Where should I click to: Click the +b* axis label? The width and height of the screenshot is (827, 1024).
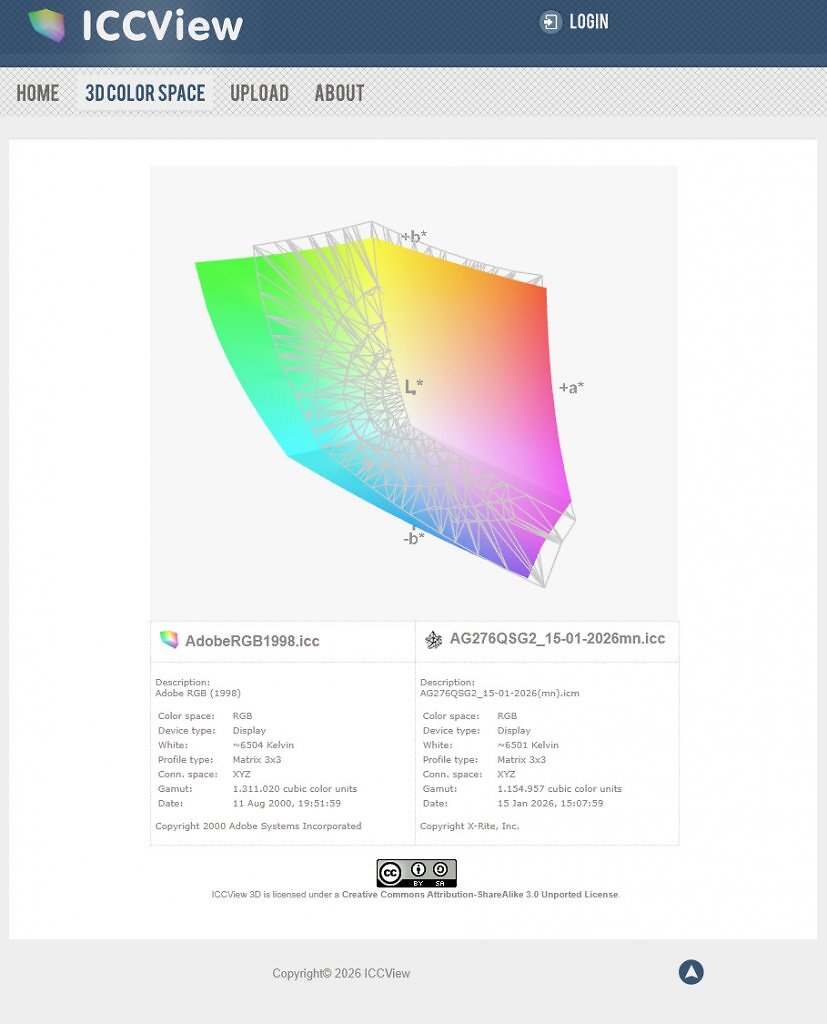[x=414, y=236]
